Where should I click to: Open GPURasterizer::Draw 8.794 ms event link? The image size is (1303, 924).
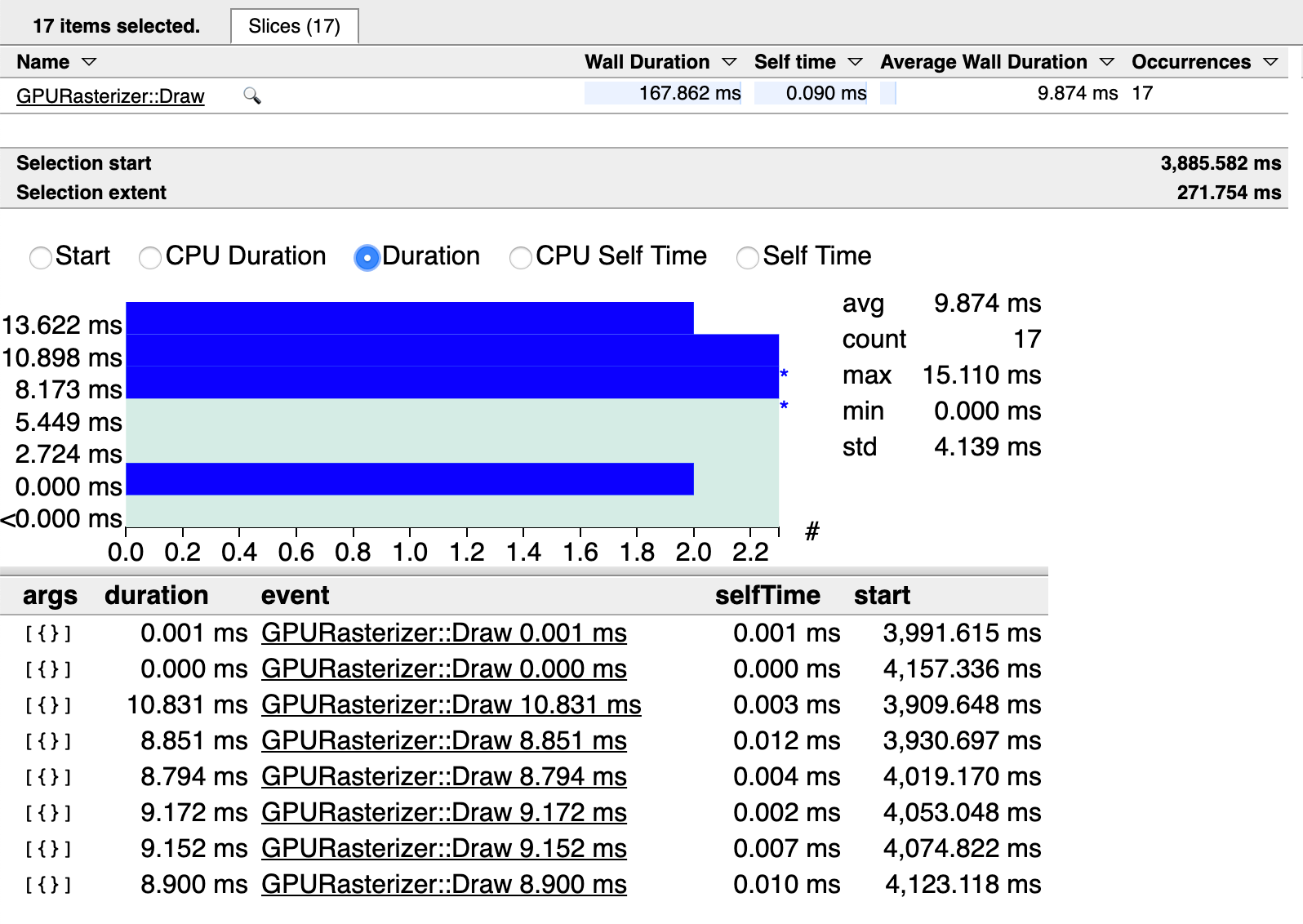(x=444, y=776)
